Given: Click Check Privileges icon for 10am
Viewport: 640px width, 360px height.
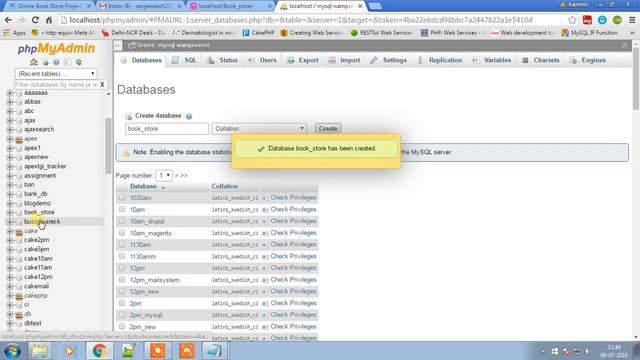Looking at the screenshot, I should click(264, 210).
